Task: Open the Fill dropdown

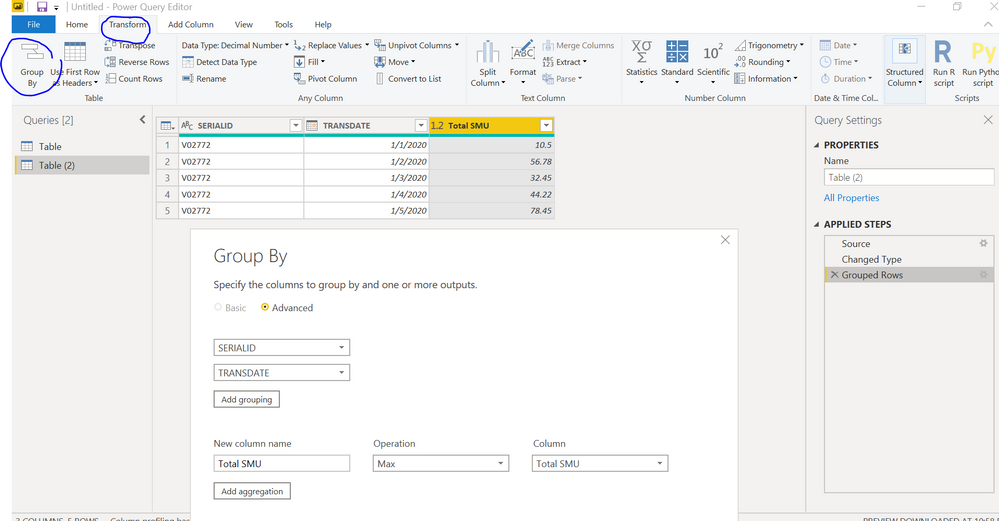Action: click(x=310, y=62)
